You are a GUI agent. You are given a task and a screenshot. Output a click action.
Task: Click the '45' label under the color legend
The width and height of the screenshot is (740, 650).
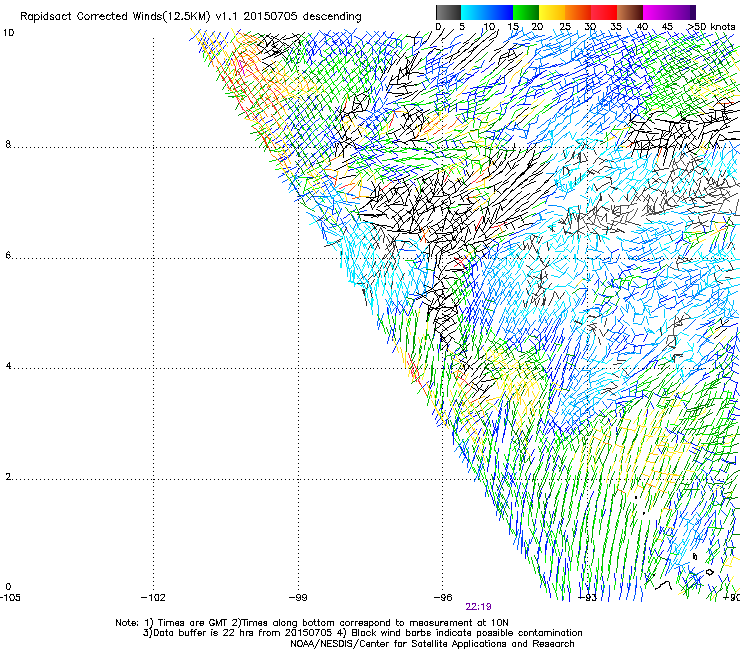point(667,27)
